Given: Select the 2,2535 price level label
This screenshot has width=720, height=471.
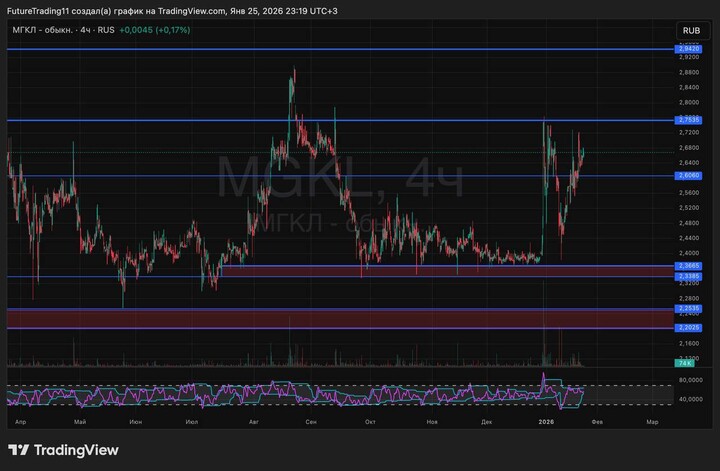Looking at the screenshot, I should (688, 309).
